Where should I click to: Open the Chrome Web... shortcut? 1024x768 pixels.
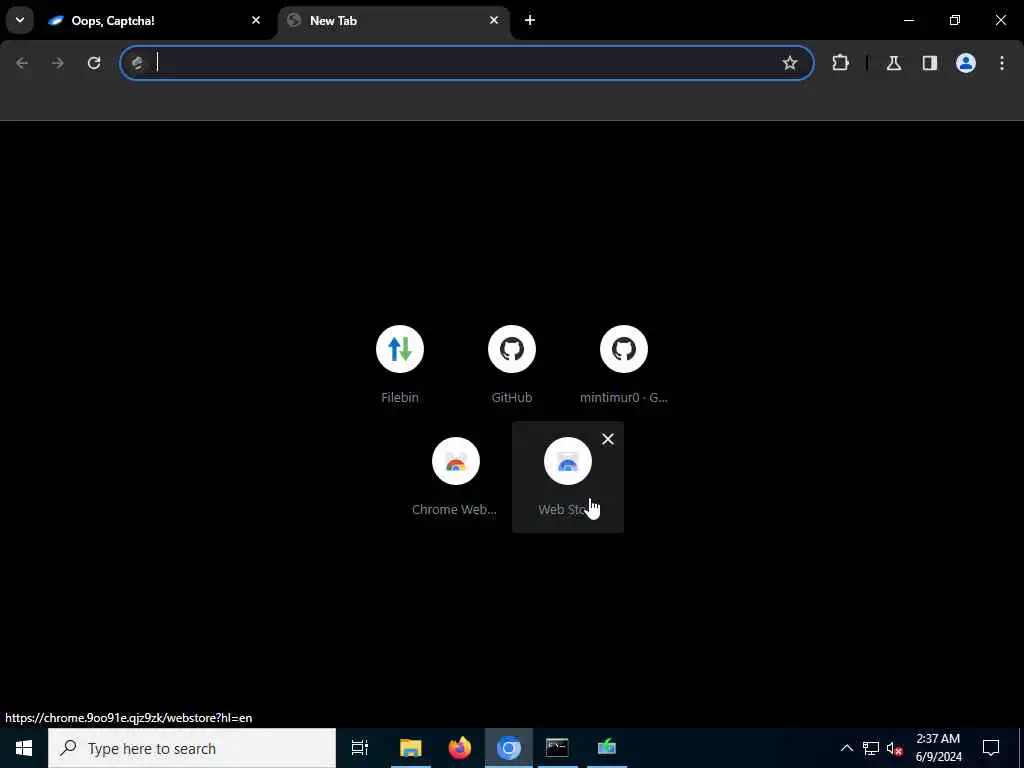(456, 477)
